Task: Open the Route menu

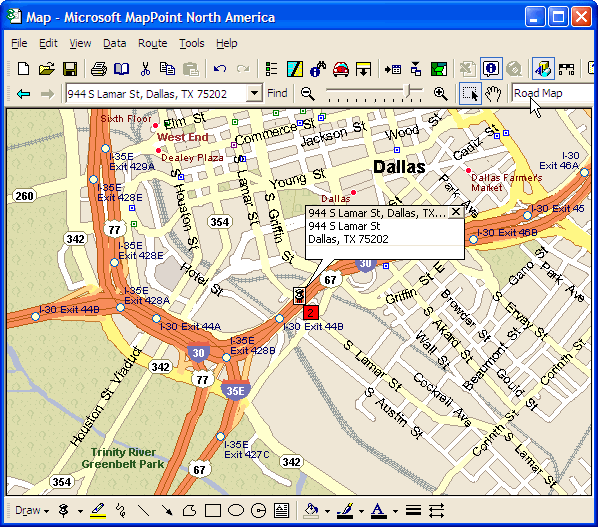Action: pos(153,43)
